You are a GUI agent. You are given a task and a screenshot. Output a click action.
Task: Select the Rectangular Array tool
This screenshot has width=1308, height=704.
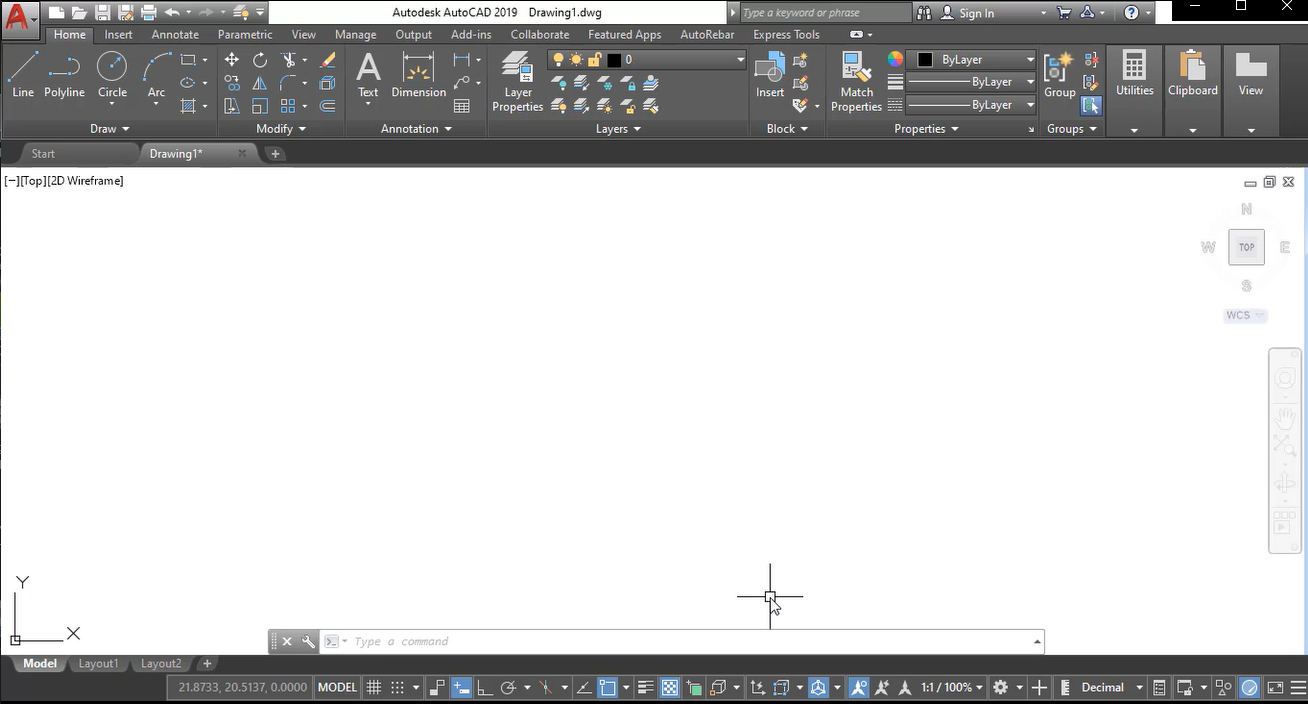pyautogui.click(x=288, y=106)
